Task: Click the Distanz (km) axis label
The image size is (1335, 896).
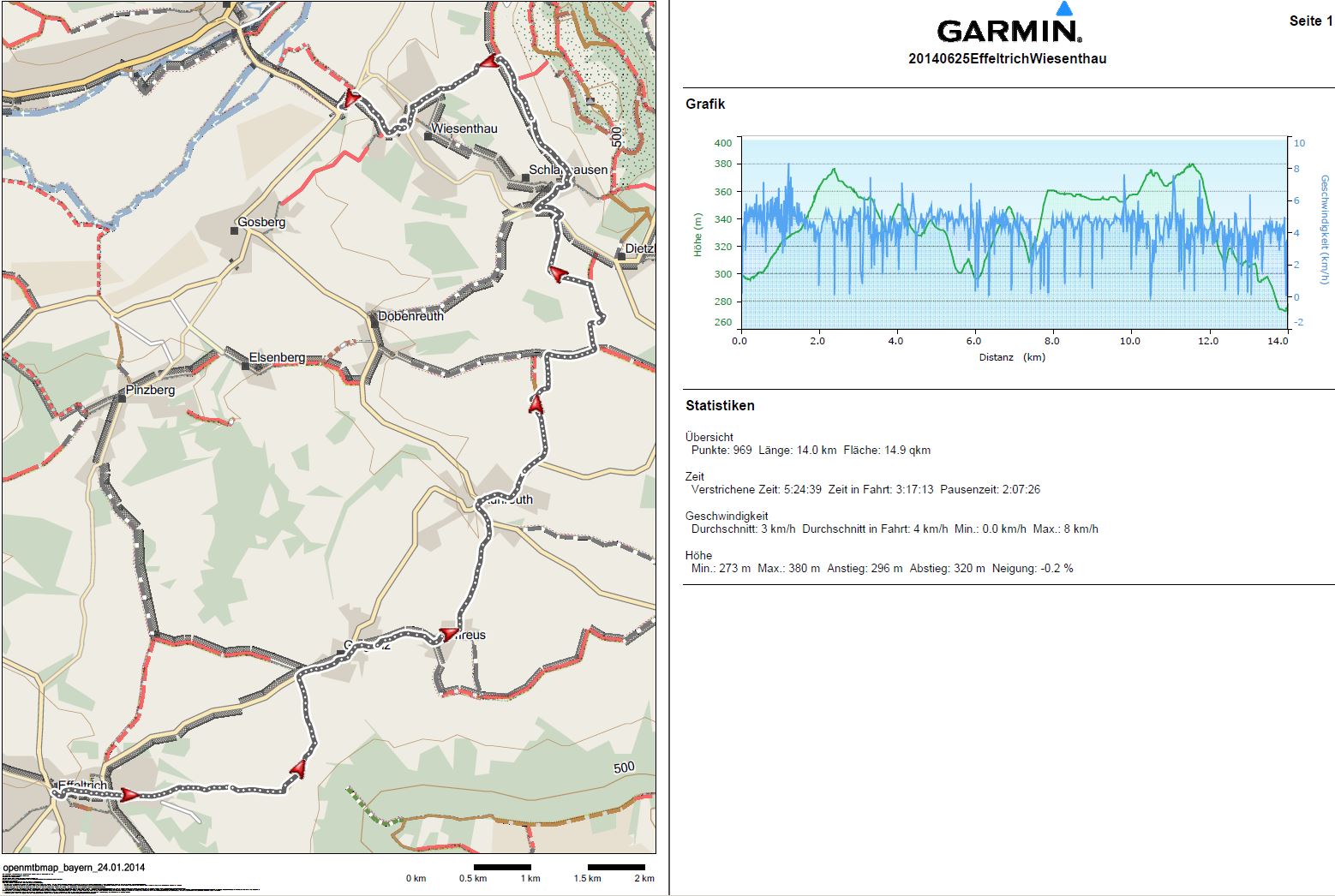Action: (x=1012, y=357)
